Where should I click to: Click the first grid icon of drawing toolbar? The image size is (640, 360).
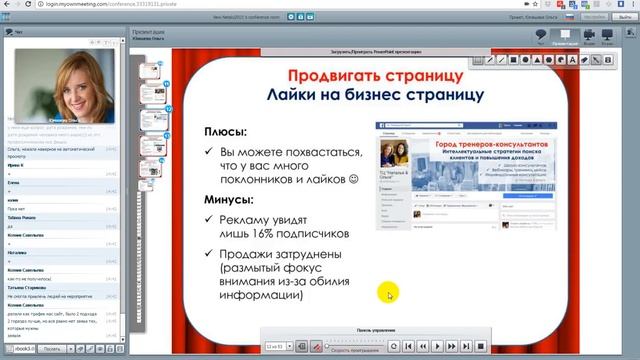478,60
